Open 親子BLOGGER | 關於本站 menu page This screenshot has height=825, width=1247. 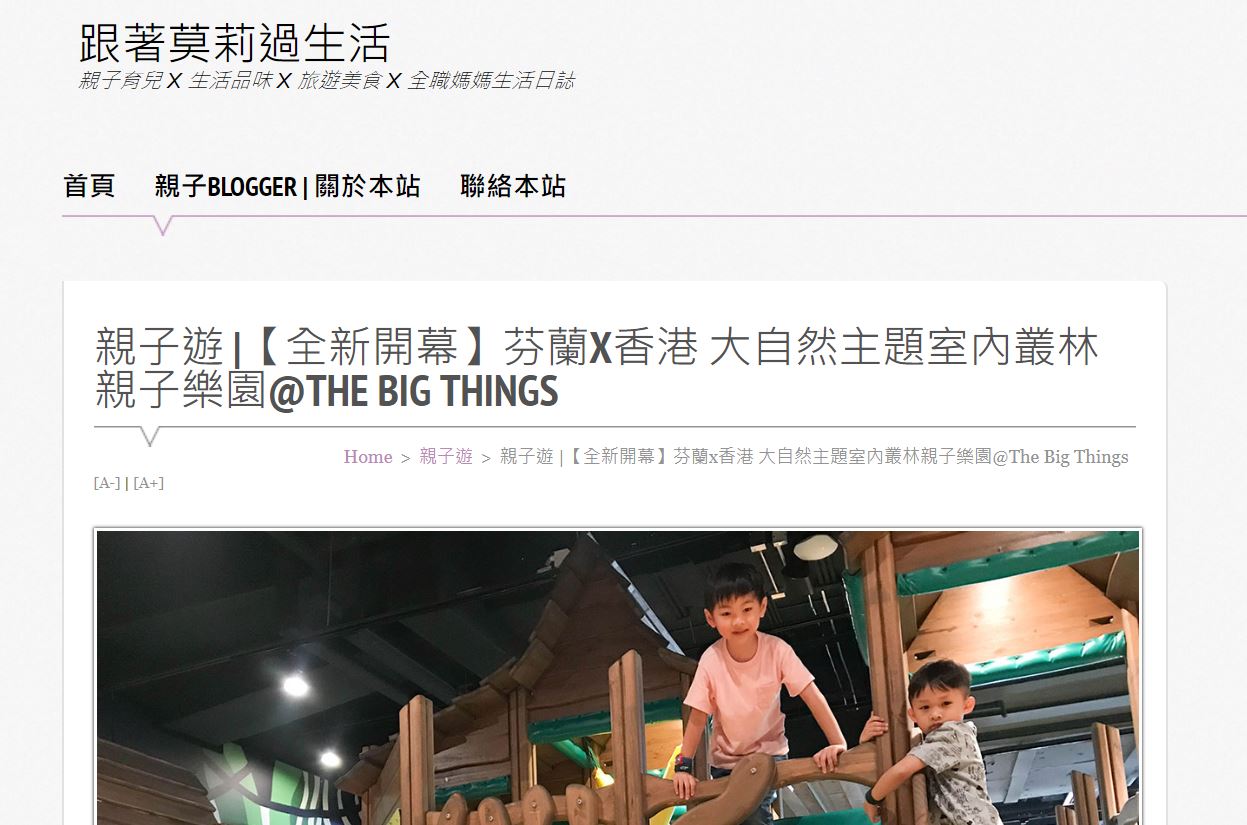pos(287,186)
